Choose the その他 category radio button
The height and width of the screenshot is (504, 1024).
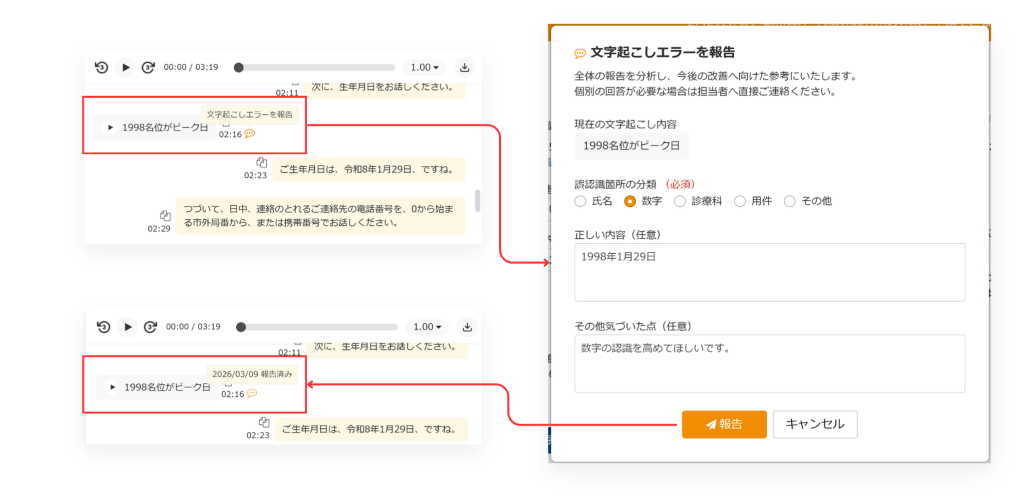point(790,201)
